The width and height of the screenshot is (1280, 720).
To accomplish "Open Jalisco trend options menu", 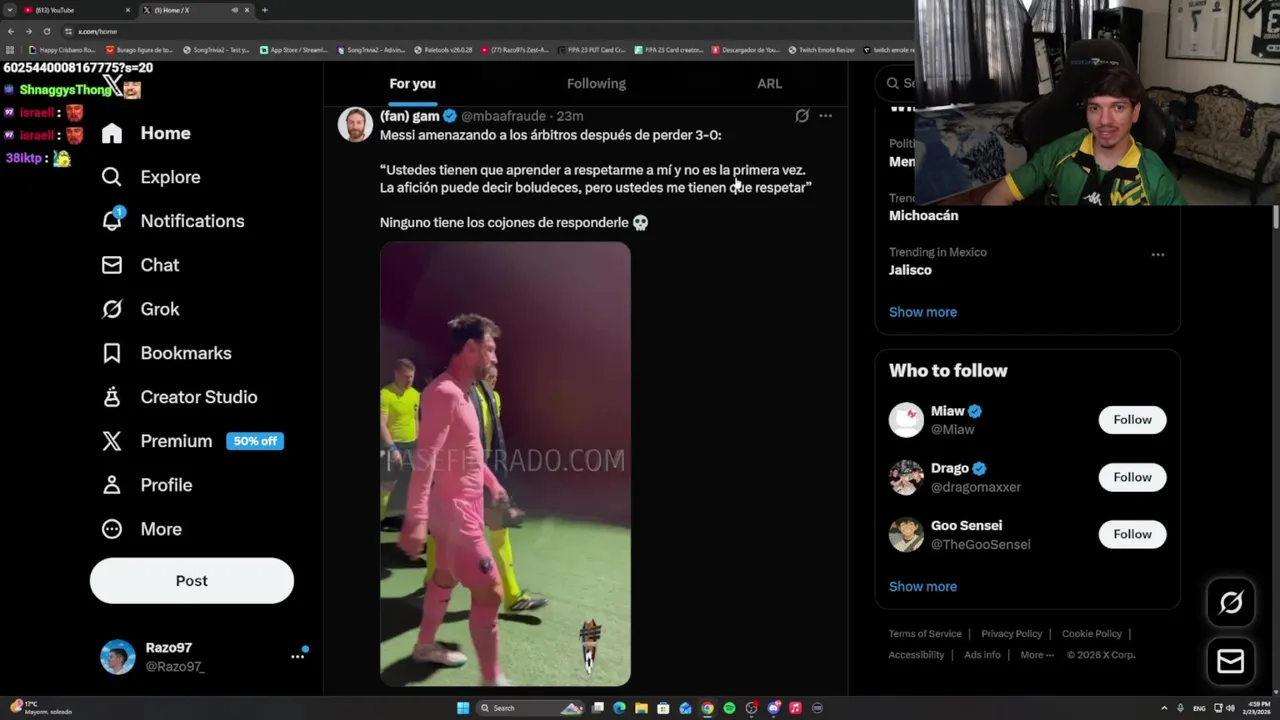I will 1157,254.
